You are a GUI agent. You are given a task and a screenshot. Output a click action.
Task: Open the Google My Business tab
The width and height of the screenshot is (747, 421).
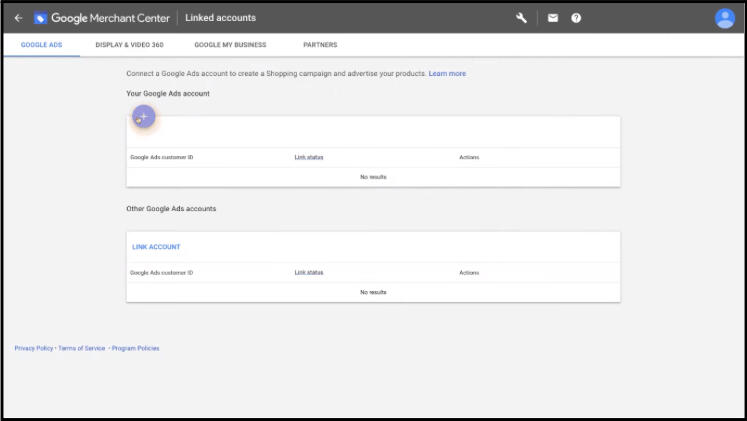click(230, 45)
